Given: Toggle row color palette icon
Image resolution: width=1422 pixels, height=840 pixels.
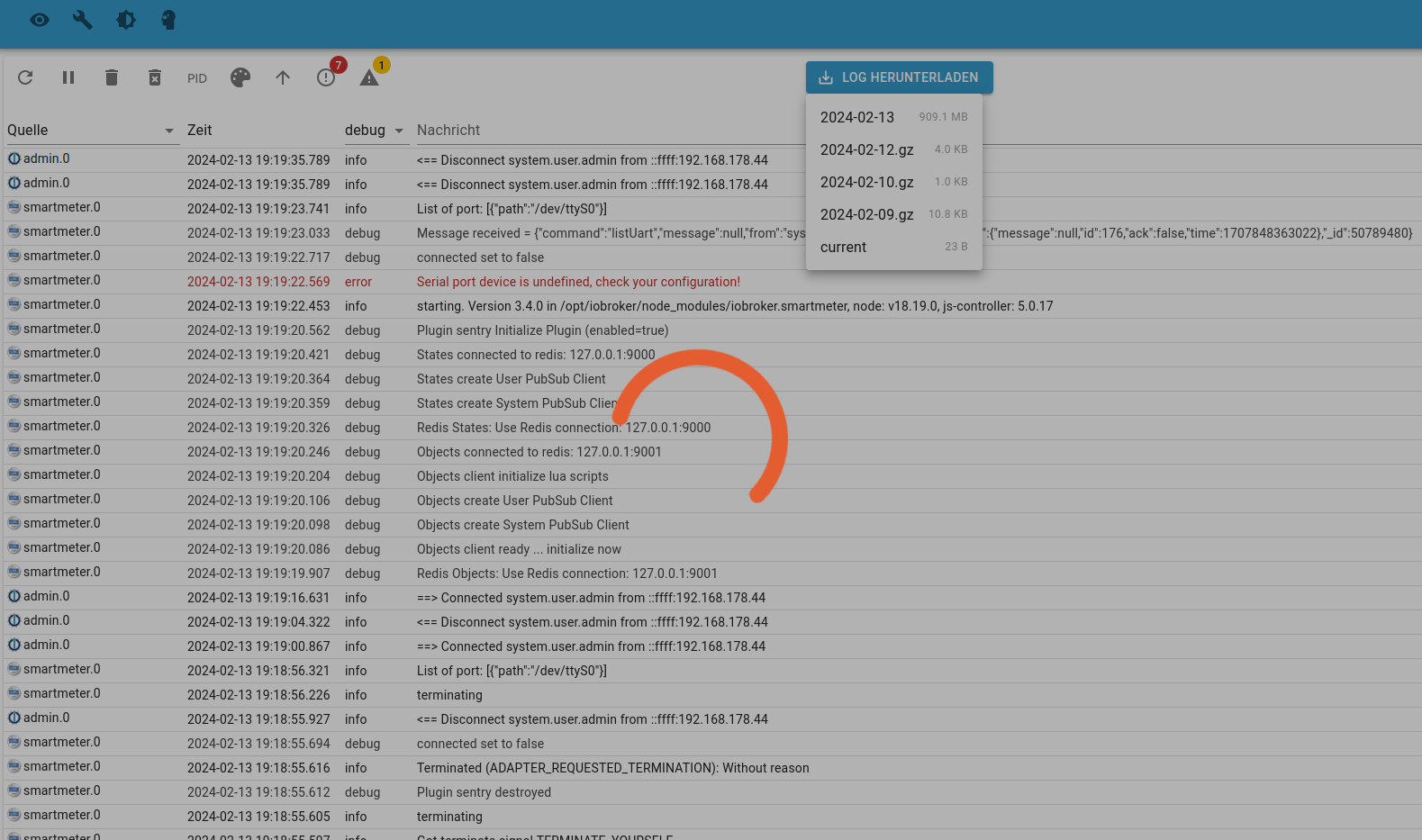Looking at the screenshot, I should tap(240, 77).
